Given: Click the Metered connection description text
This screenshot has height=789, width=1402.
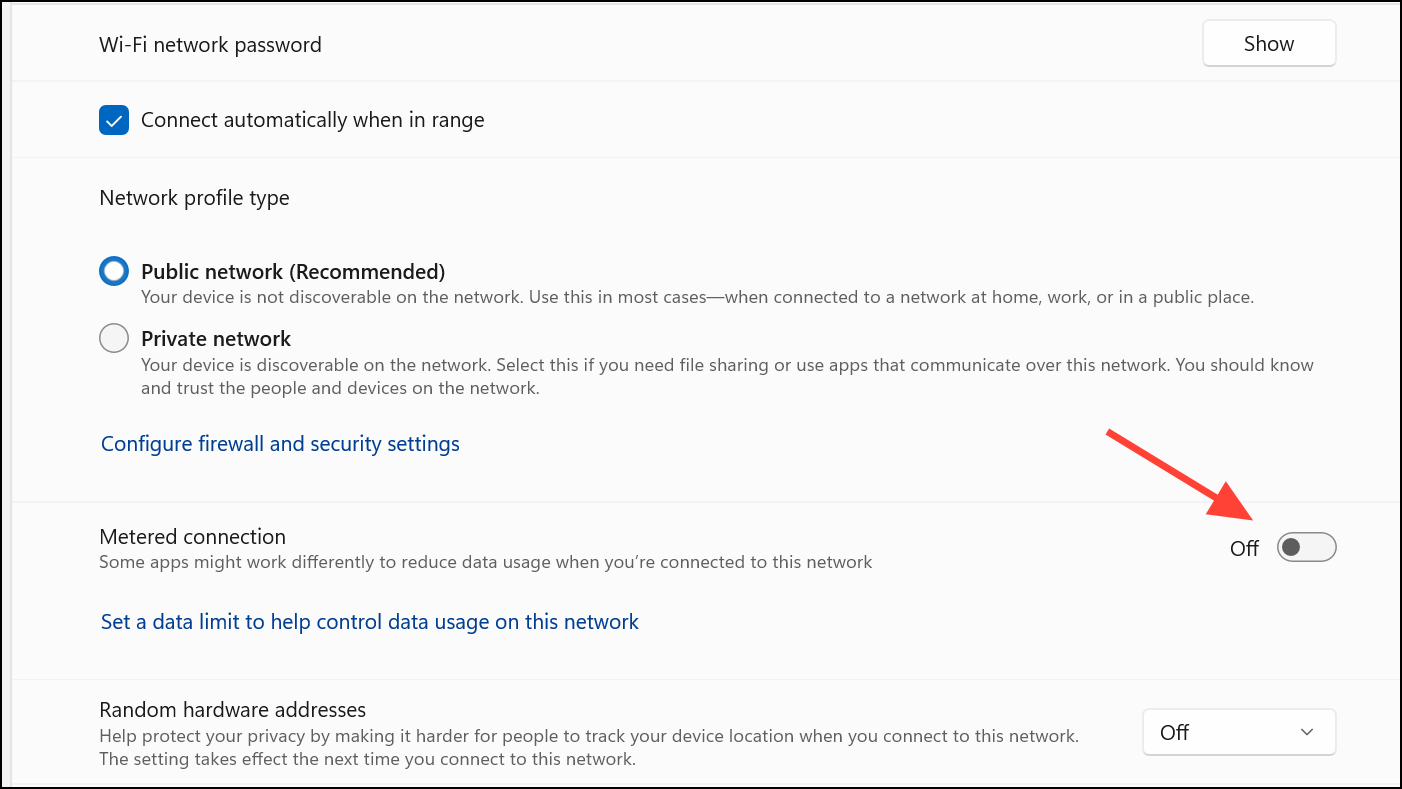Looking at the screenshot, I should click(x=485, y=562).
